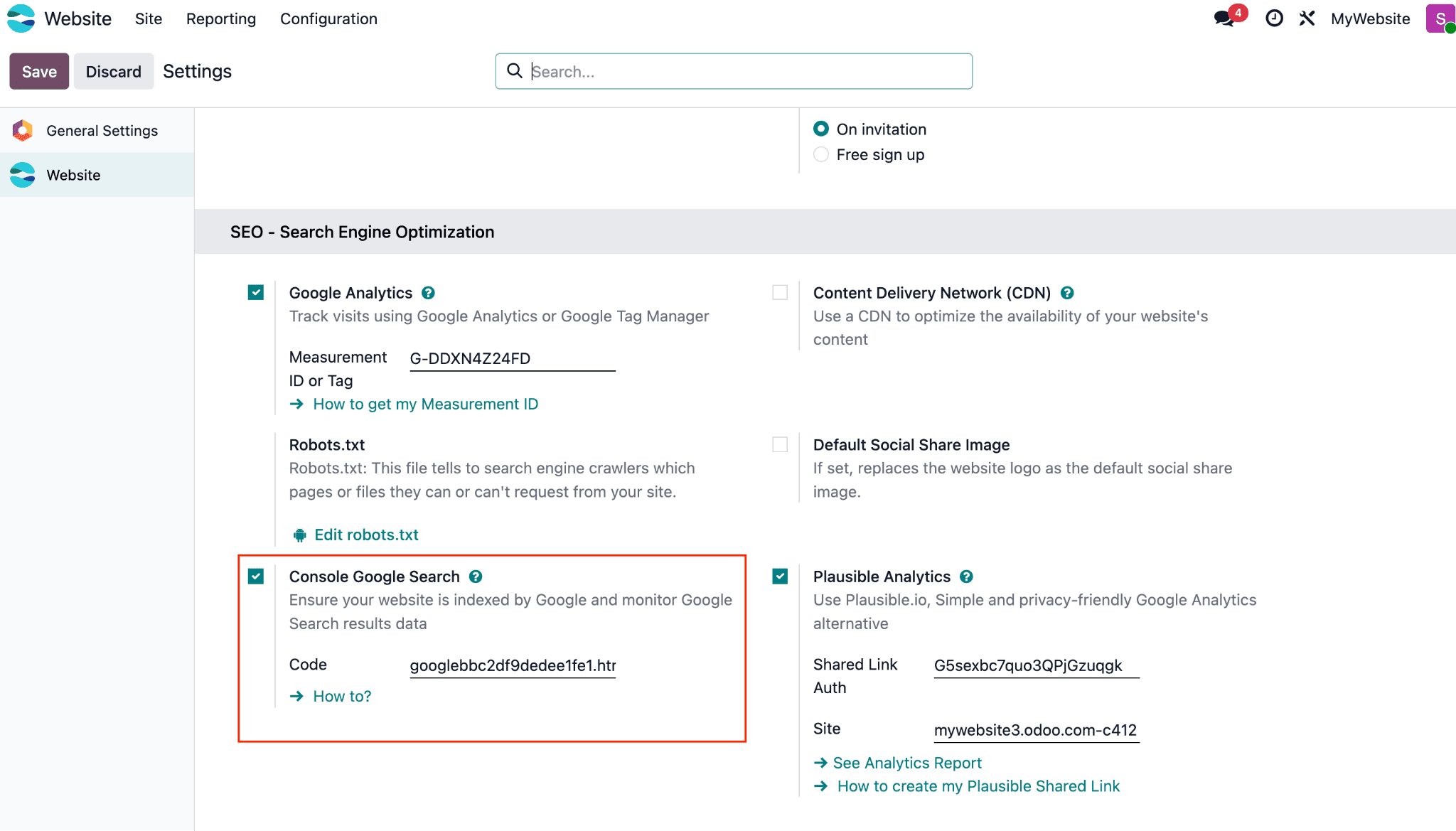The height and width of the screenshot is (831, 1456).
Task: Open the Configuration menu
Action: coord(328,19)
